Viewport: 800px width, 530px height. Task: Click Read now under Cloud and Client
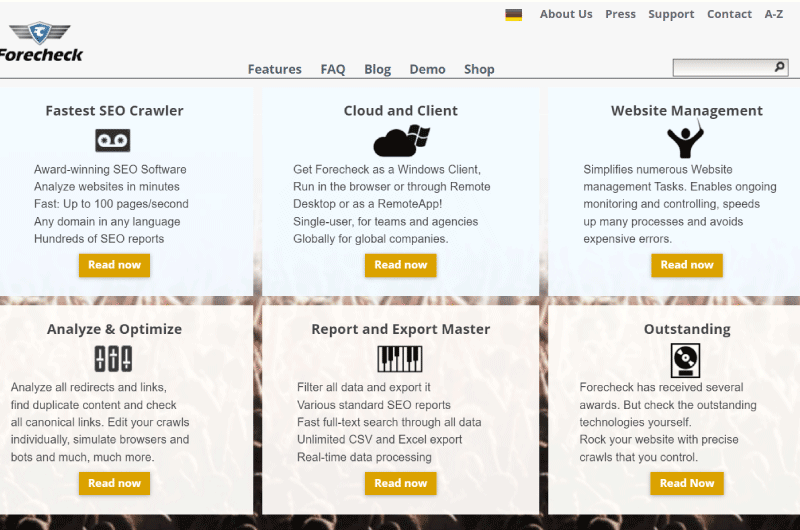401,265
